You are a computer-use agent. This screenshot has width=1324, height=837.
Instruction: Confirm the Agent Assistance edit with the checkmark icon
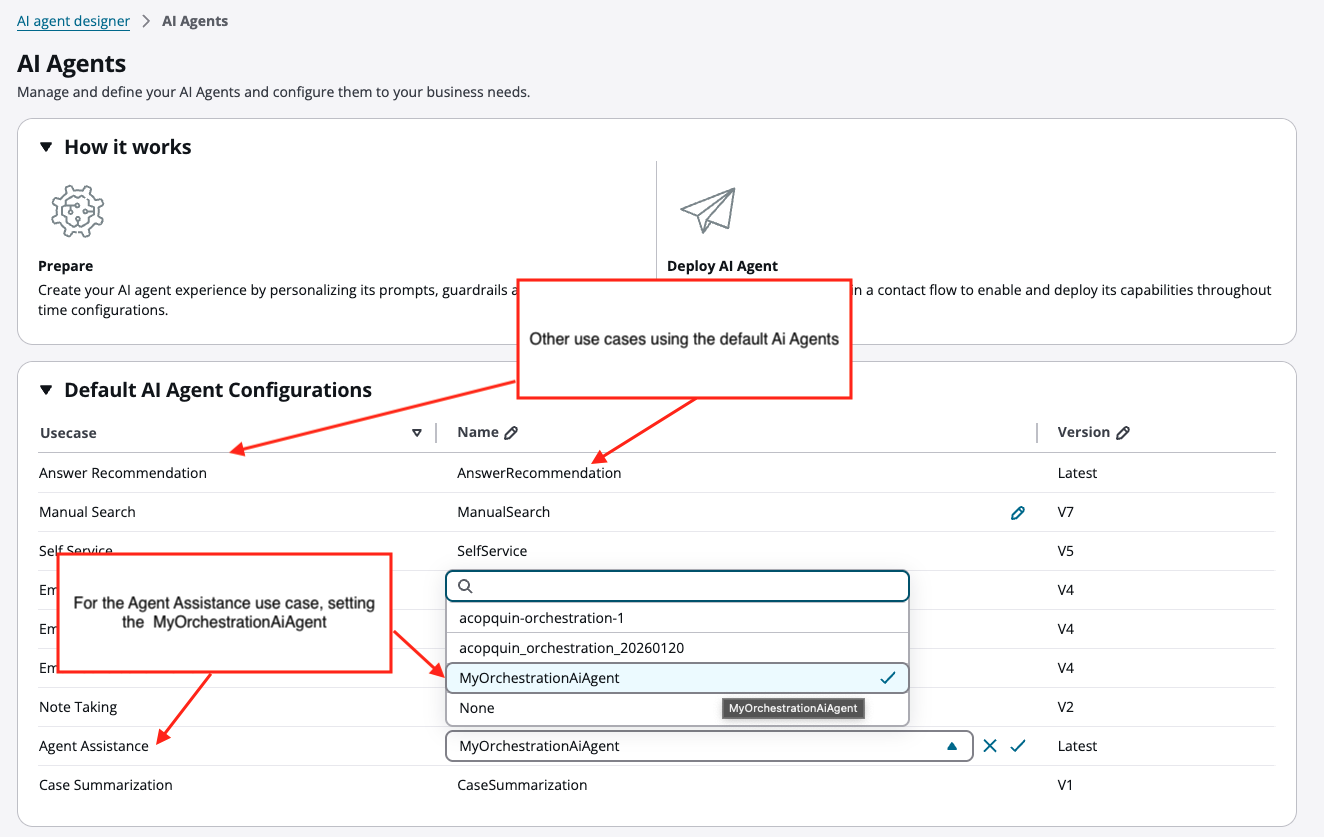[1017, 745]
